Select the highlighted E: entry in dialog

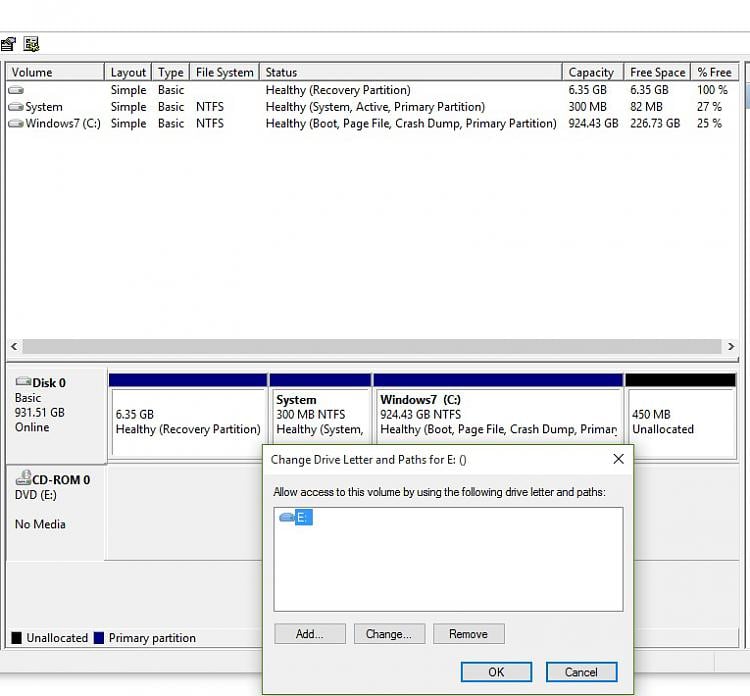click(303, 517)
